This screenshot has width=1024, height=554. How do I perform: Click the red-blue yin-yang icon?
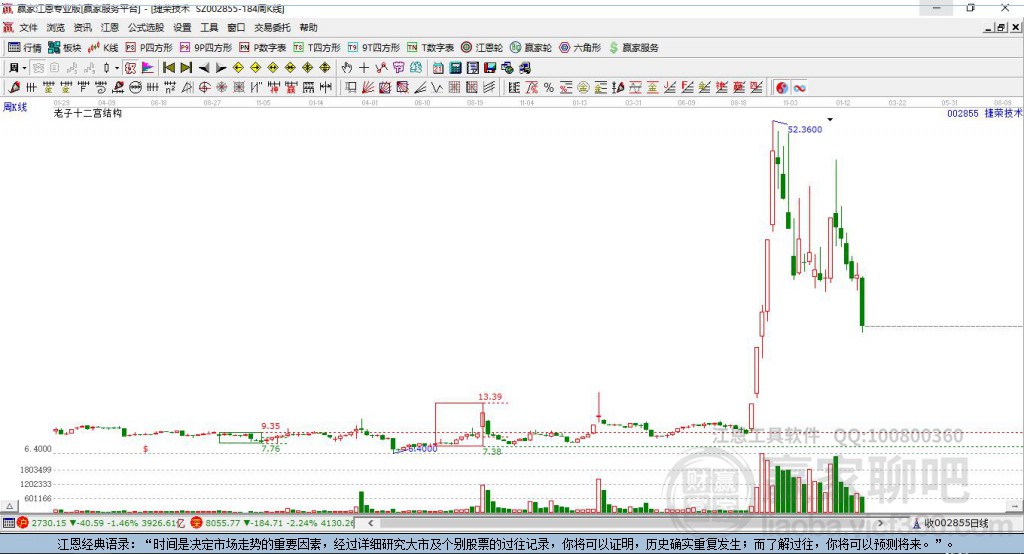tap(782, 88)
